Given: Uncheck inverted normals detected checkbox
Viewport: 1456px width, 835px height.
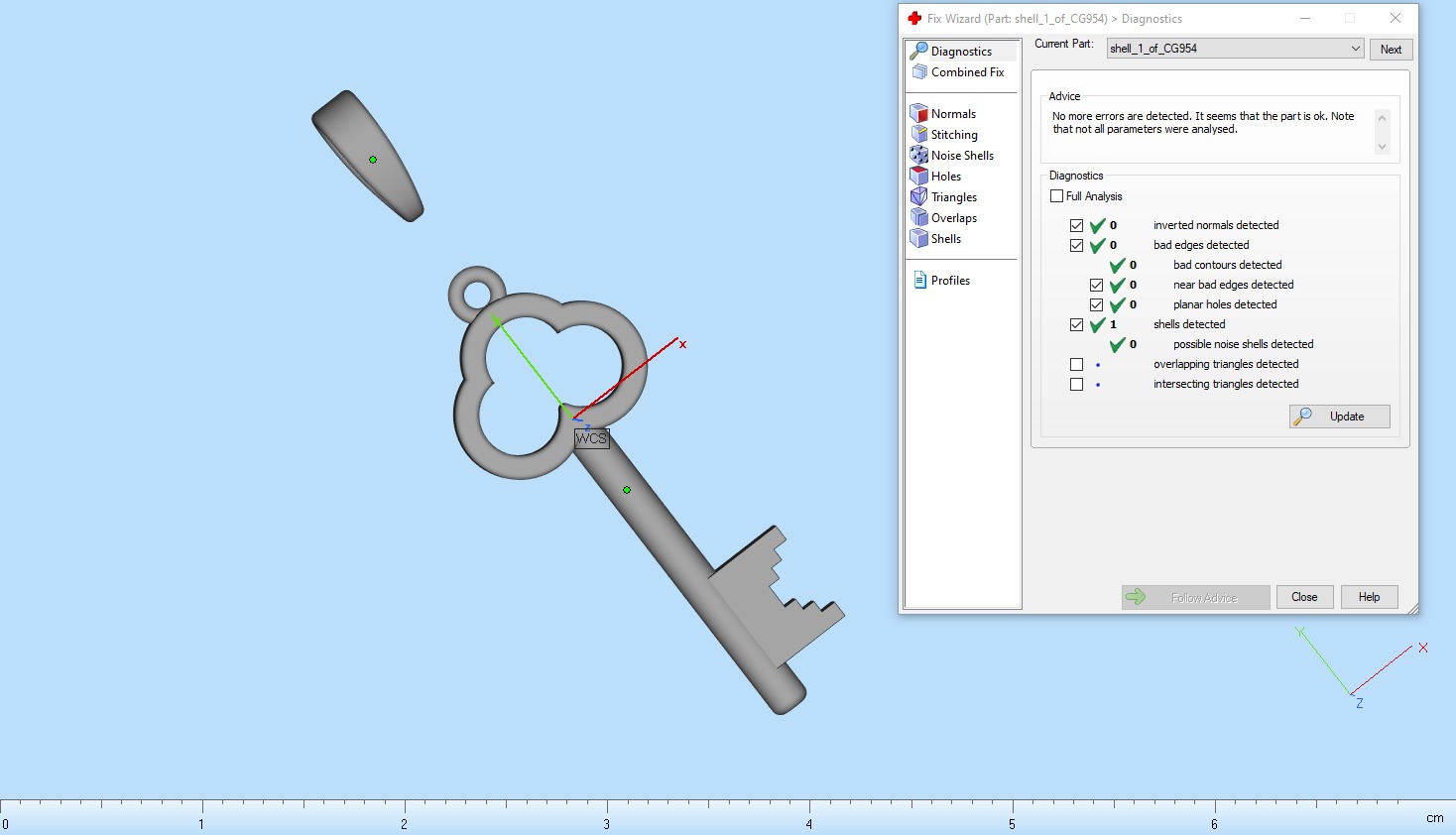Looking at the screenshot, I should click(x=1076, y=225).
